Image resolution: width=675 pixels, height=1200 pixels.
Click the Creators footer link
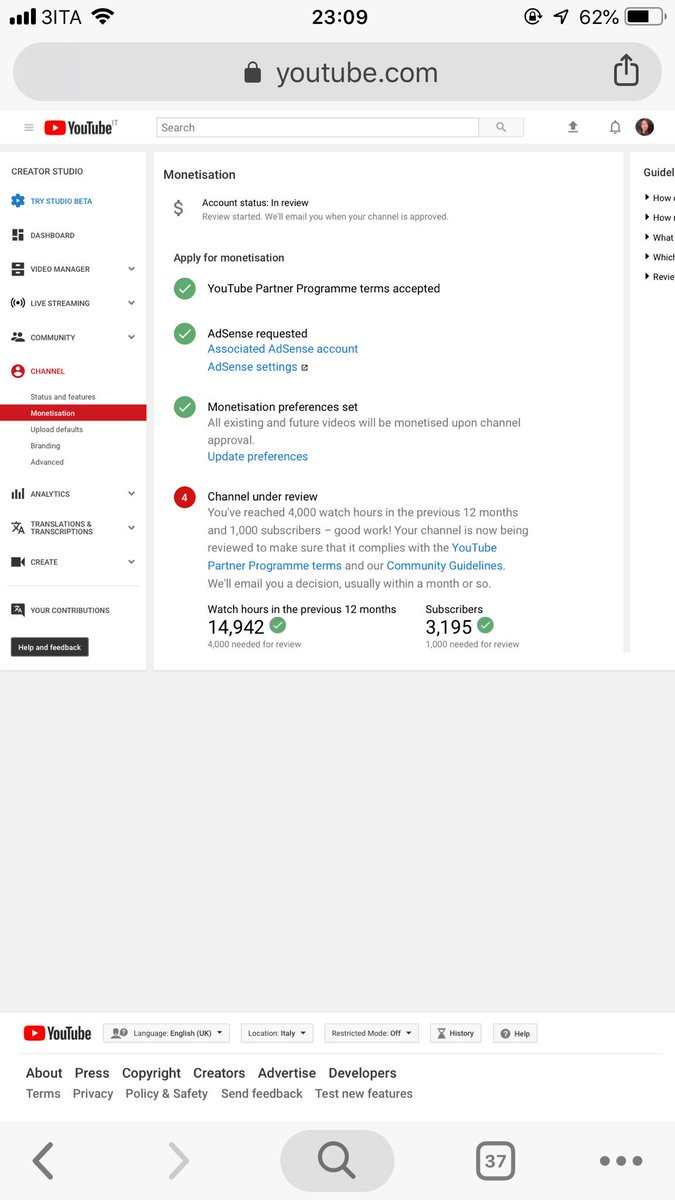click(219, 1073)
